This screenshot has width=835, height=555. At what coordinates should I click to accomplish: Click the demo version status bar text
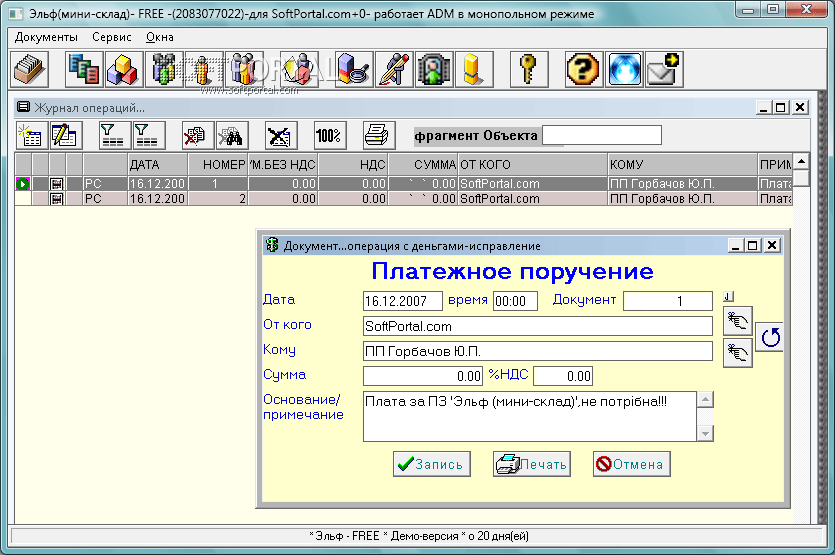(419, 536)
